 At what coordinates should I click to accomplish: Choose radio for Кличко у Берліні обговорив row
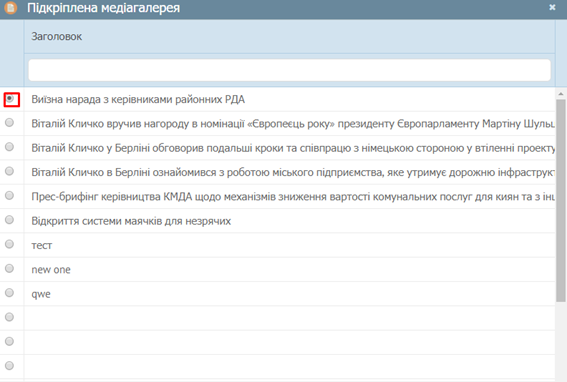click(9, 147)
